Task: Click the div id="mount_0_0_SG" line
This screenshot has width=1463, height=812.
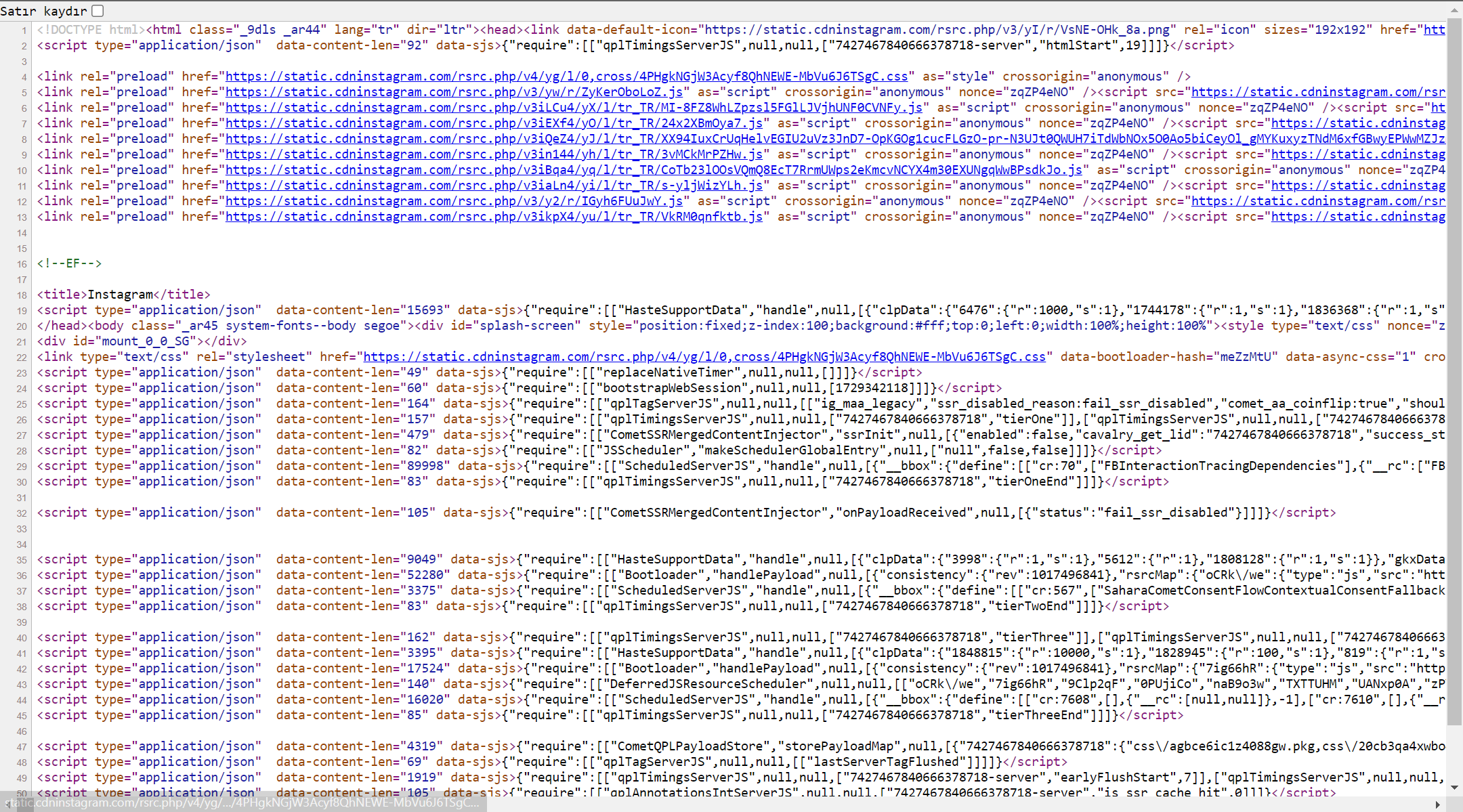Action: tap(142, 341)
